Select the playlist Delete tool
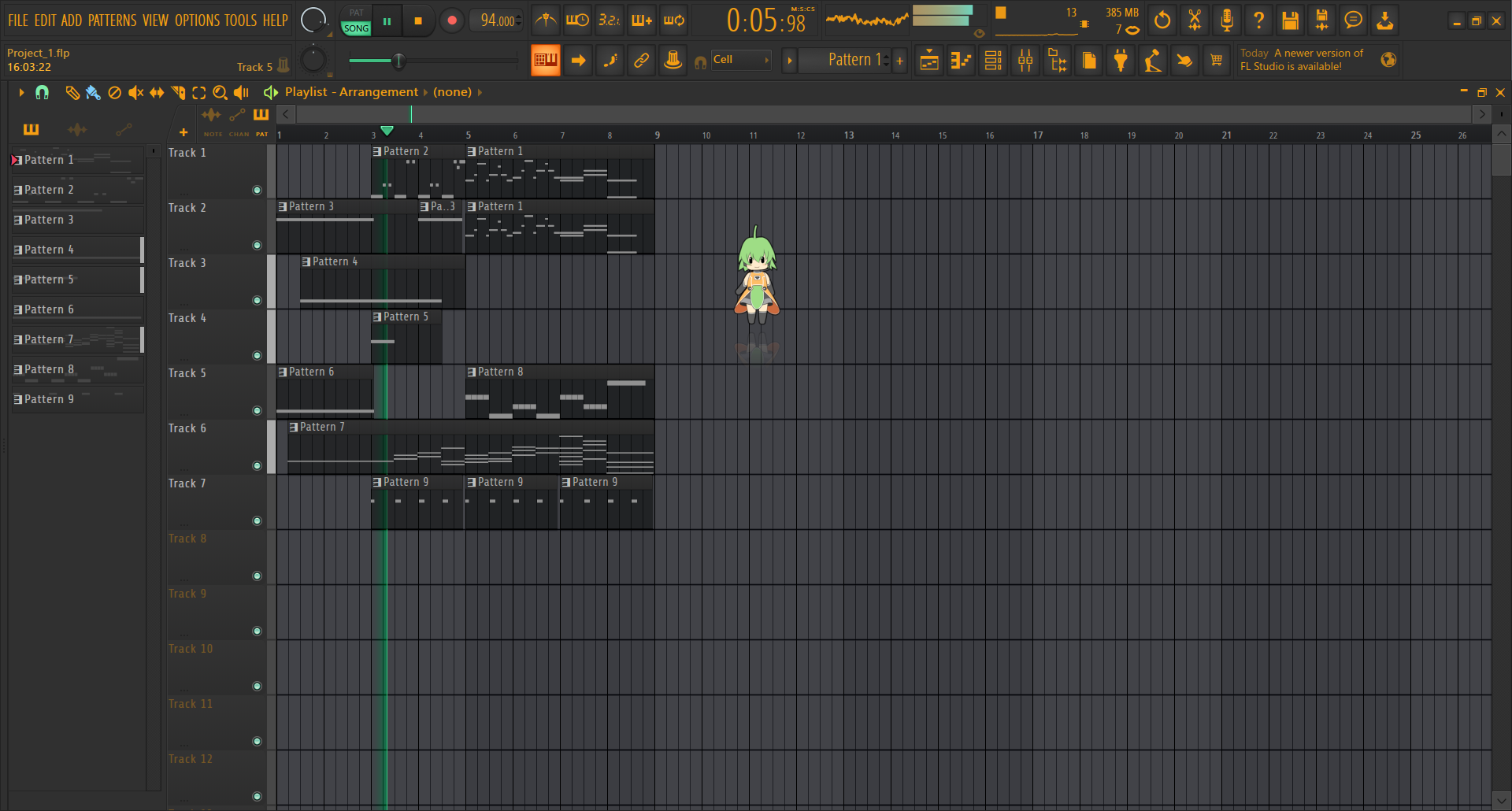The width and height of the screenshot is (1512, 811). click(114, 93)
